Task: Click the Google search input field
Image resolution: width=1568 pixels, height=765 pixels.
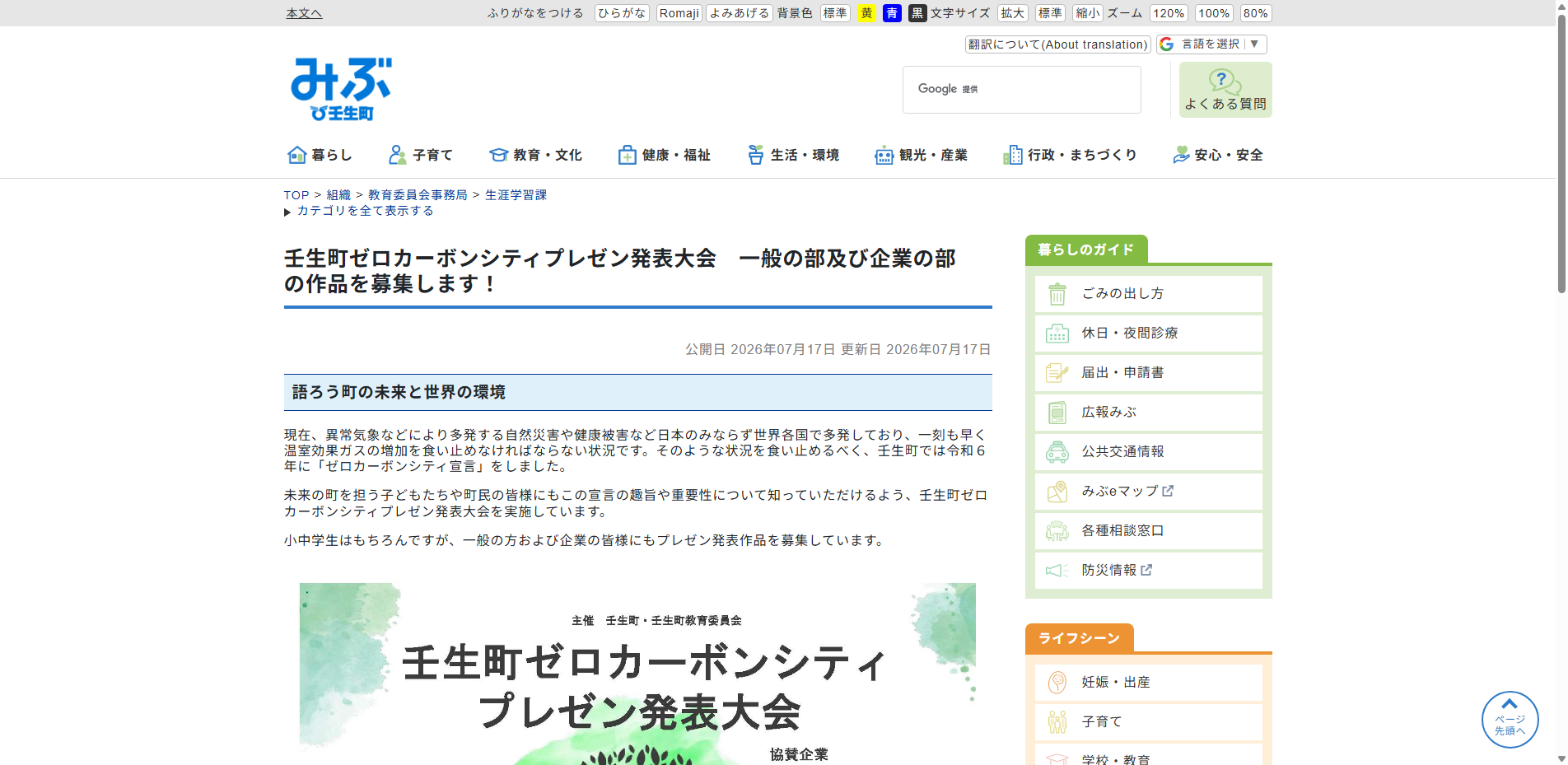Action: 1021,90
